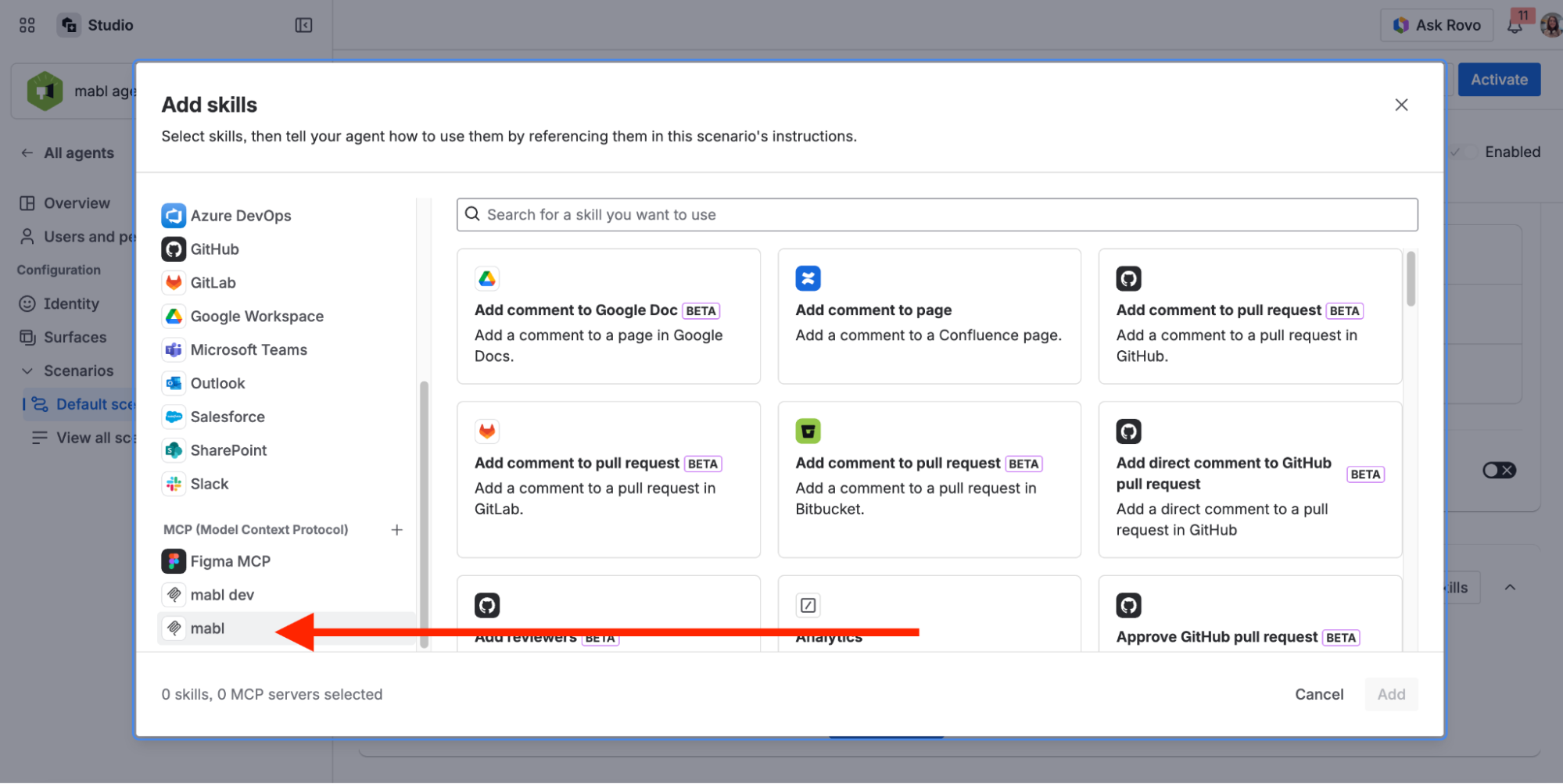Click the Salesforce cloud icon

coord(174,417)
